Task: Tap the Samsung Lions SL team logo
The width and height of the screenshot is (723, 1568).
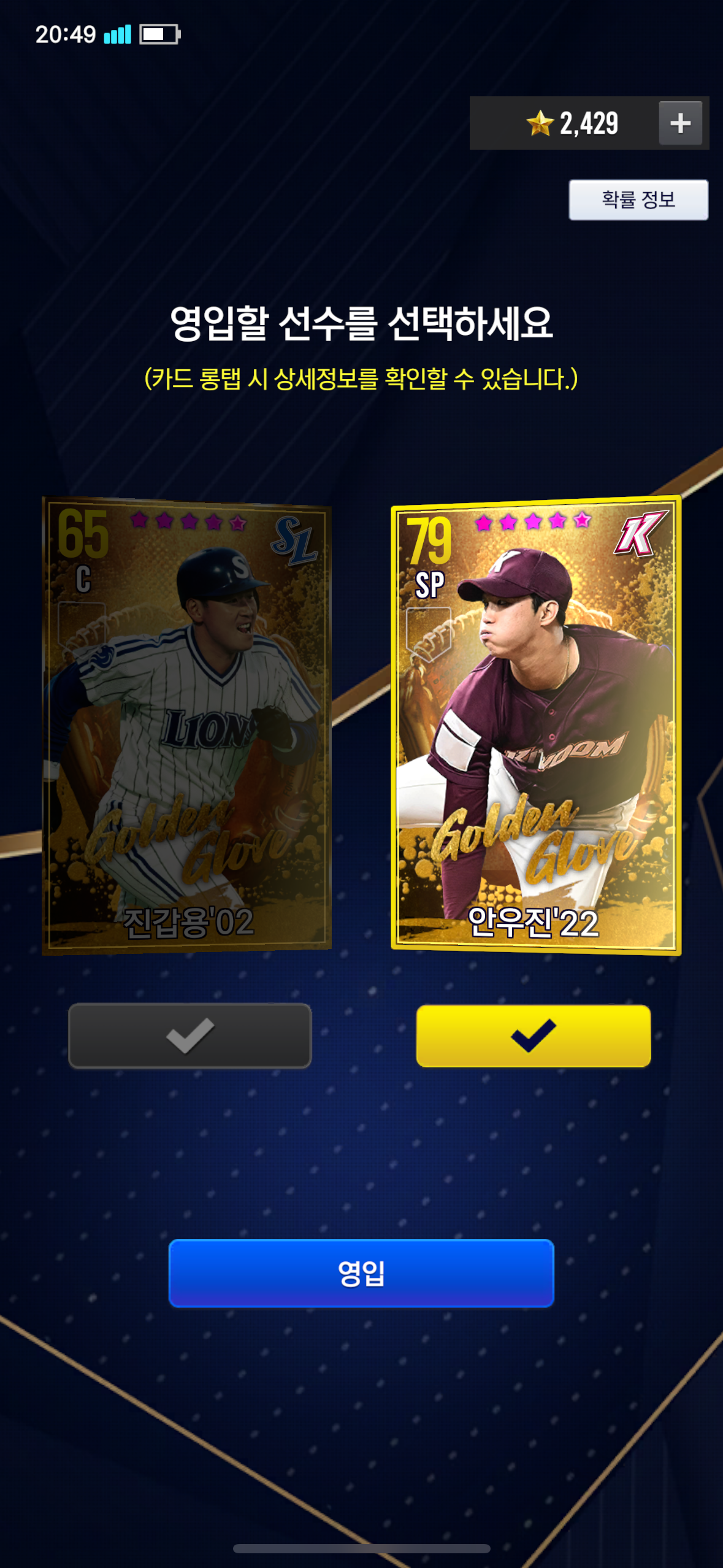Action: point(296,540)
